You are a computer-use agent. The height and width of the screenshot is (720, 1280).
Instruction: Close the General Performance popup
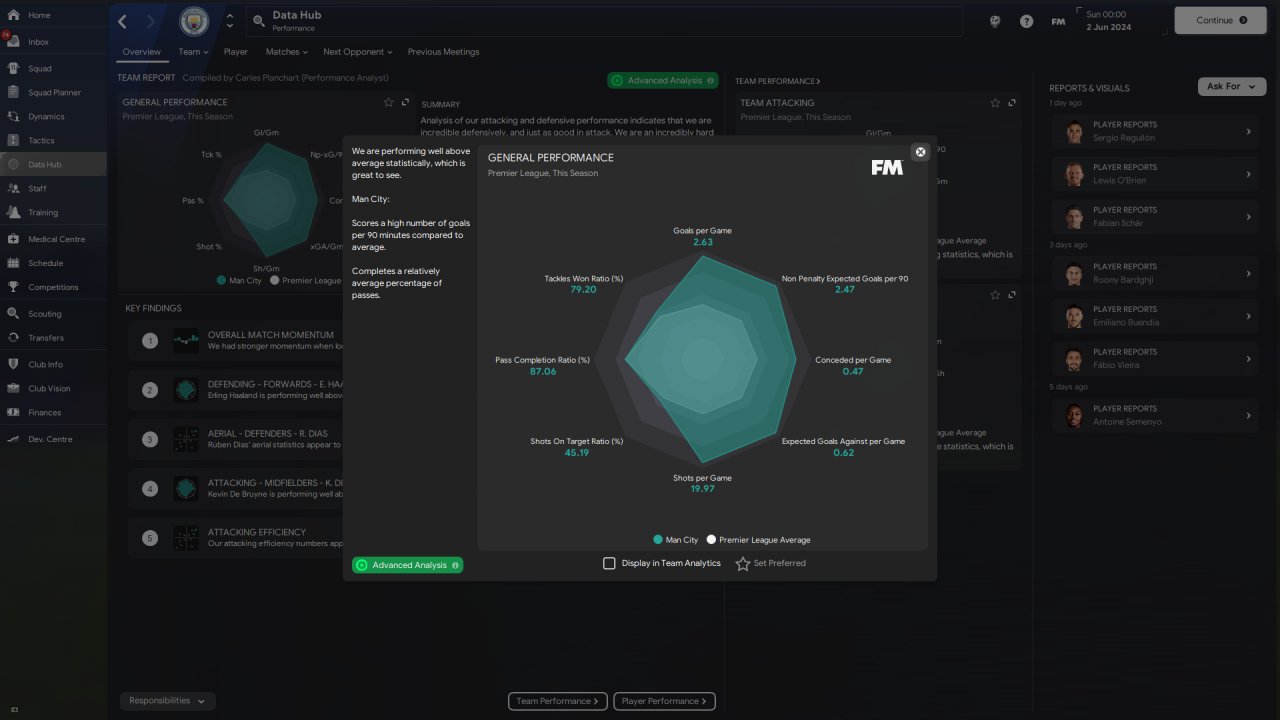click(921, 152)
